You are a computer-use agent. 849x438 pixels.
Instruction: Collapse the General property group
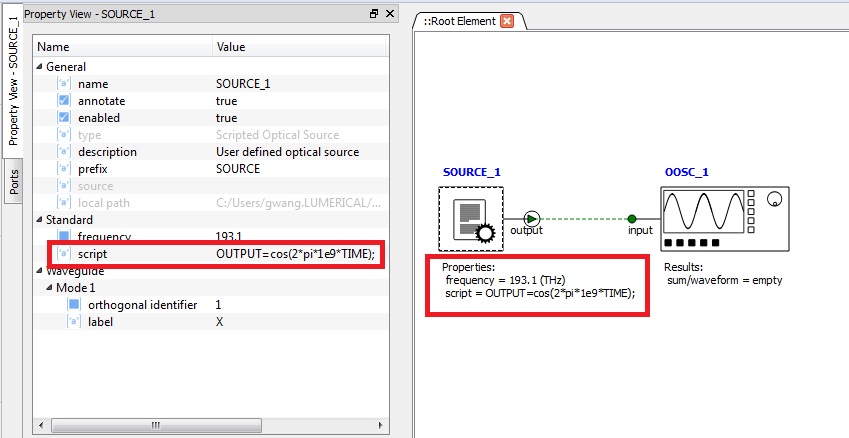pyautogui.click(x=40, y=67)
